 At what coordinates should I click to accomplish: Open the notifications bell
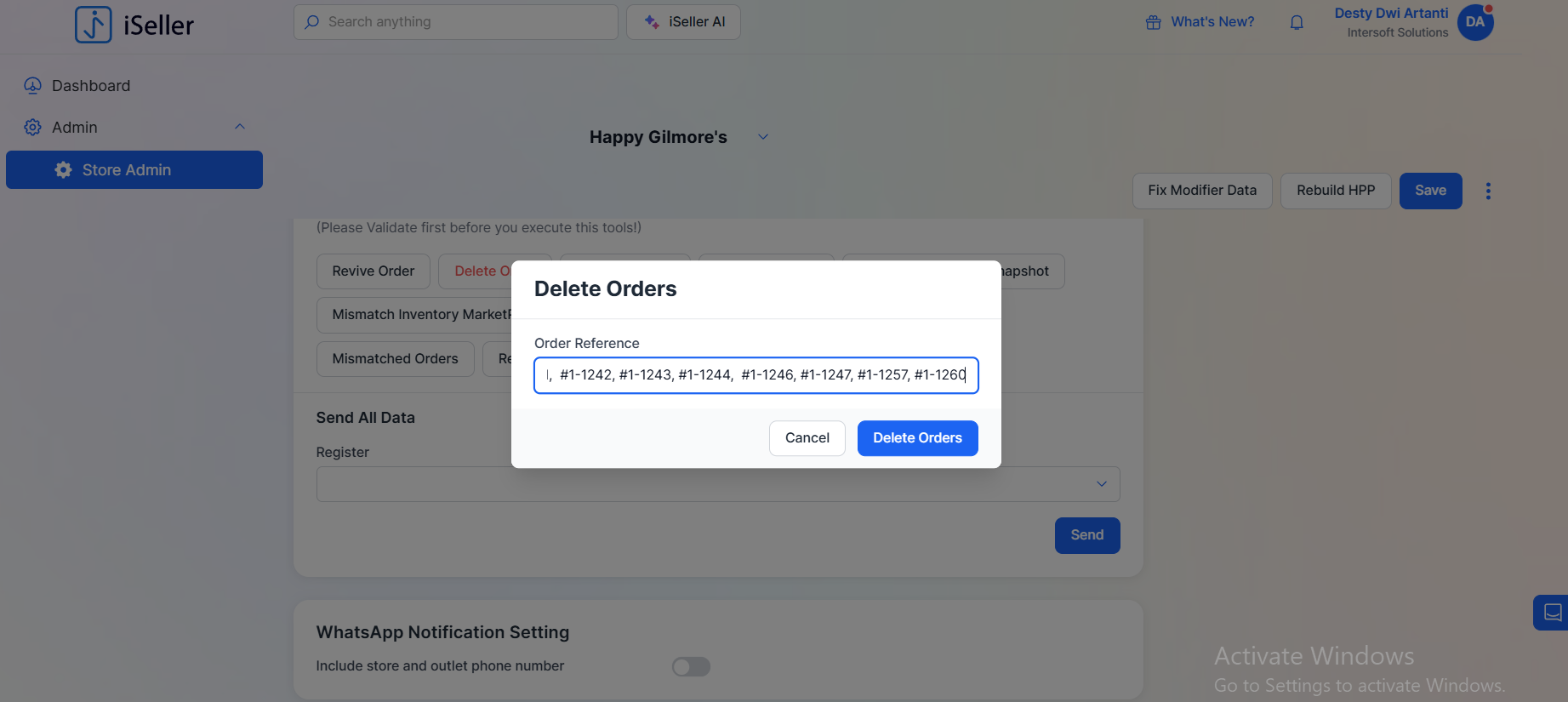pyautogui.click(x=1297, y=23)
